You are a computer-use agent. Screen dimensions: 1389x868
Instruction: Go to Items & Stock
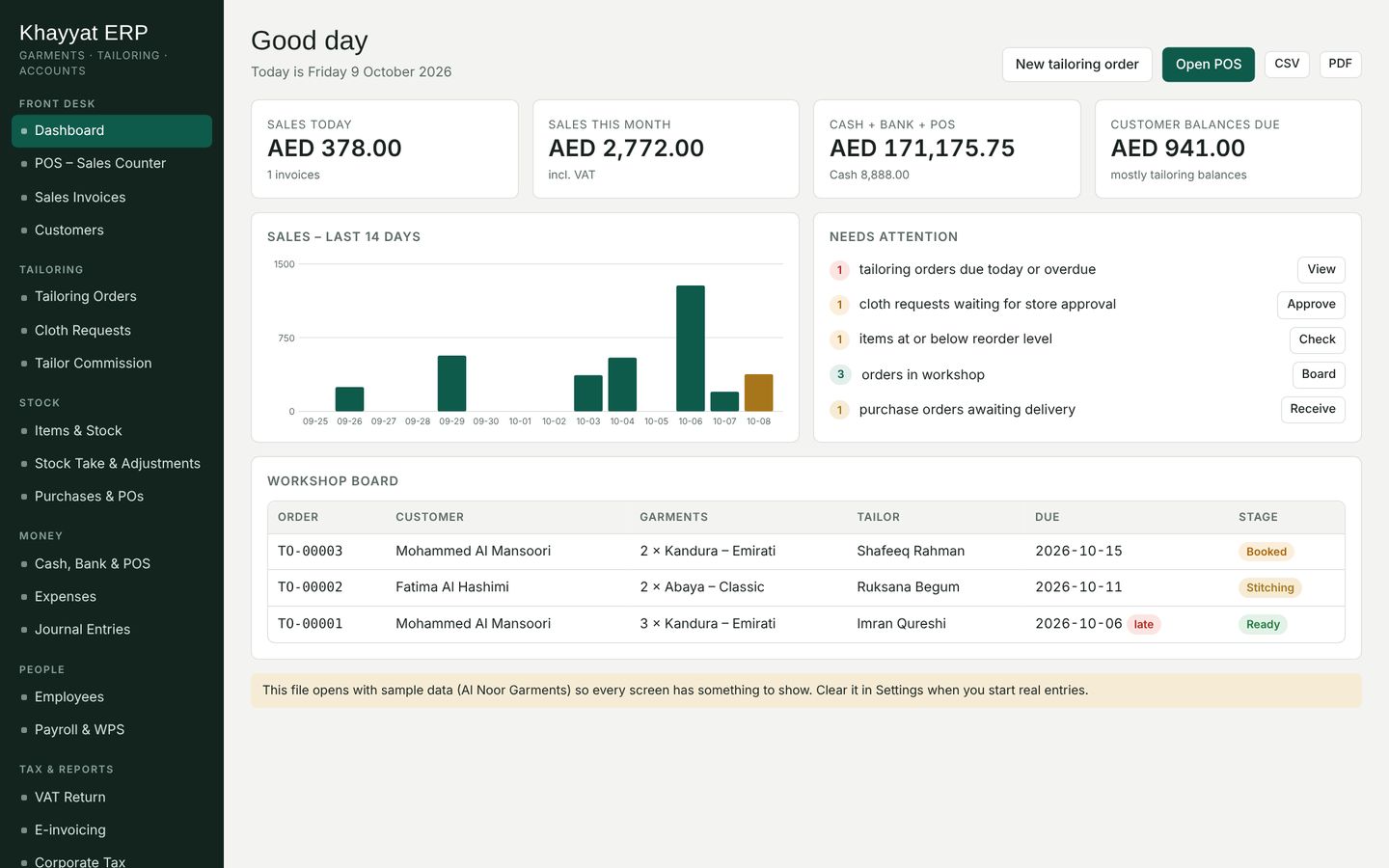tap(112, 430)
